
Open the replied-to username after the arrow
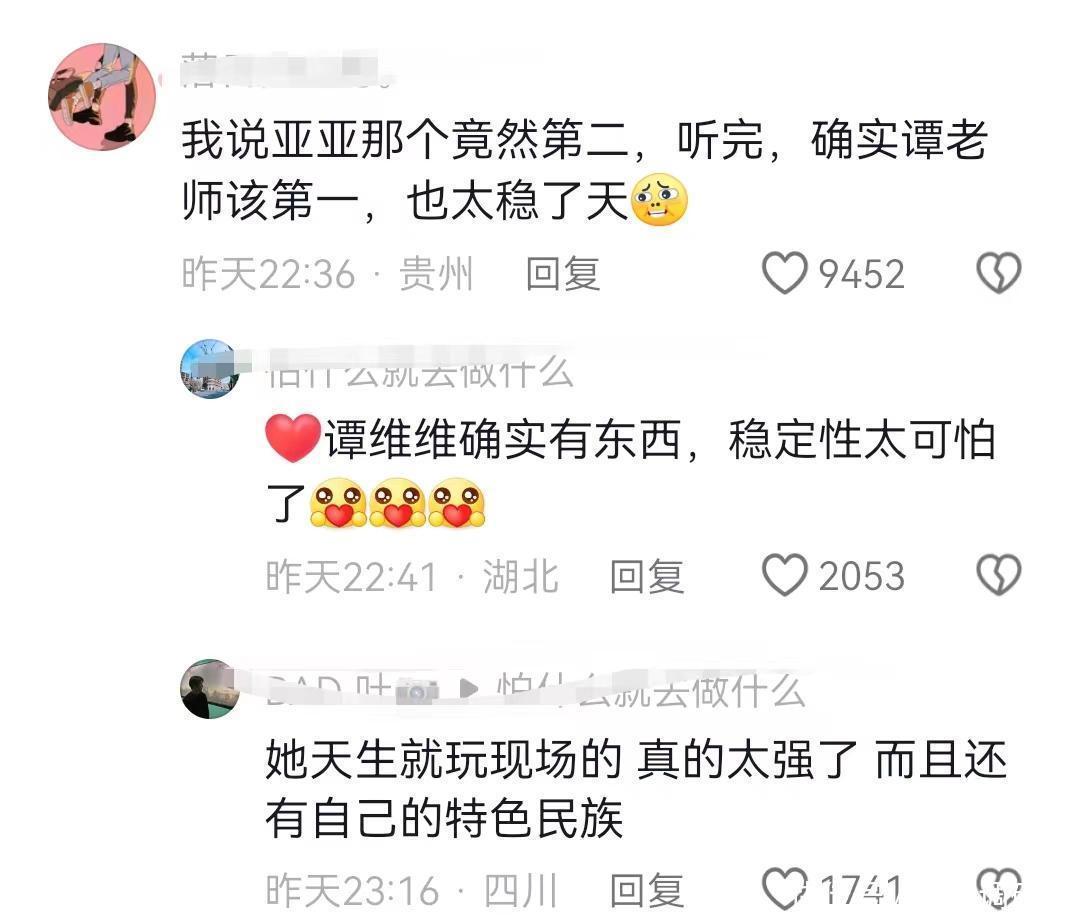pos(651,689)
